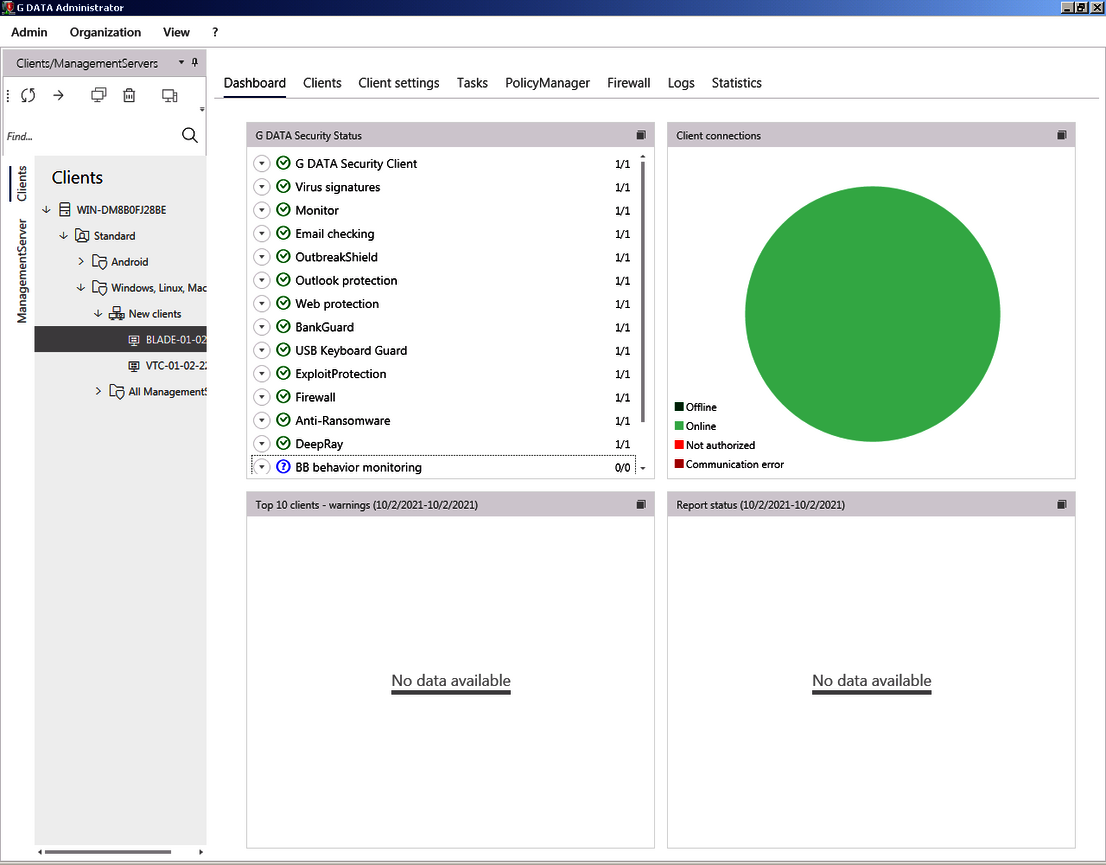The height and width of the screenshot is (865, 1106).
Task: Click the arrow icon in the Clients toolbar
Action: click(x=58, y=95)
